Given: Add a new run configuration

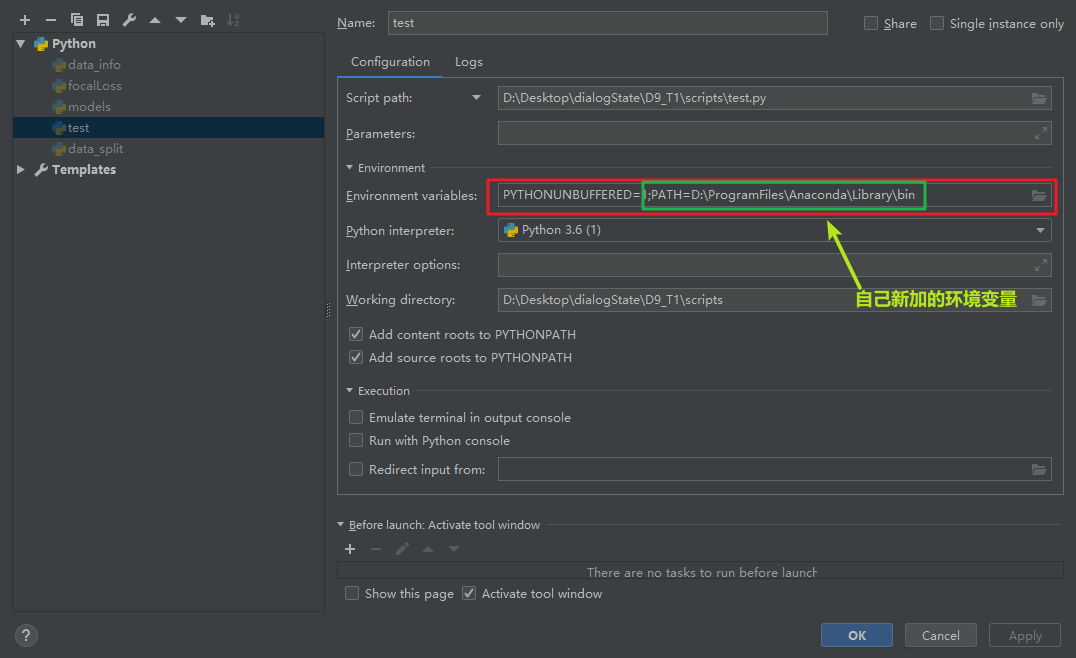Looking at the screenshot, I should tap(25, 21).
